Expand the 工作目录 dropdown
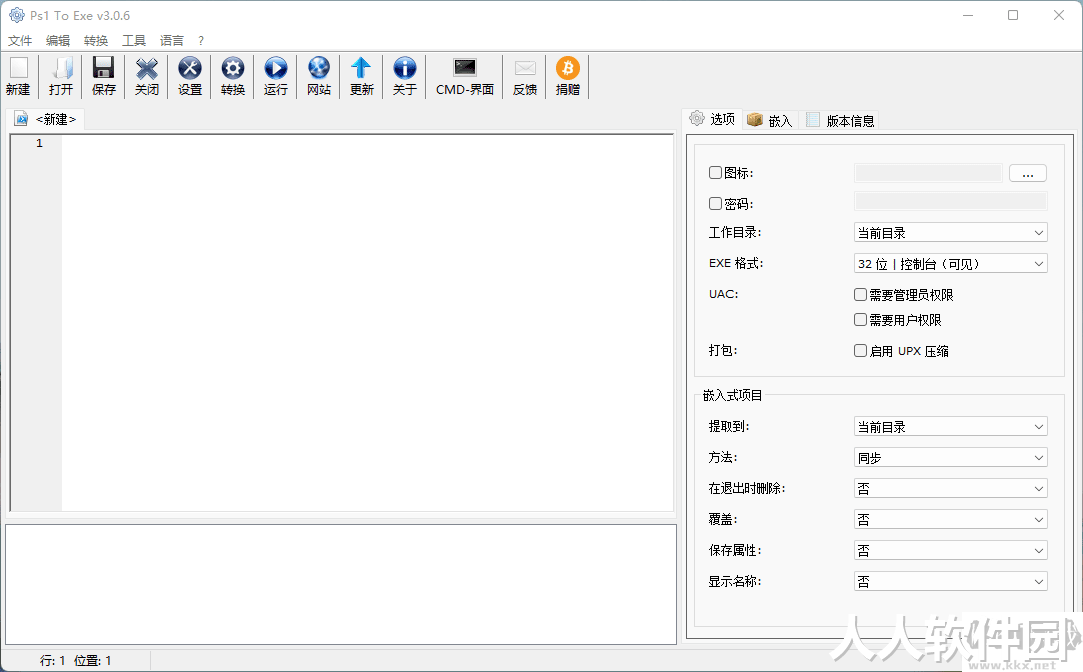Viewport: 1083px width, 672px height. click(x=950, y=233)
